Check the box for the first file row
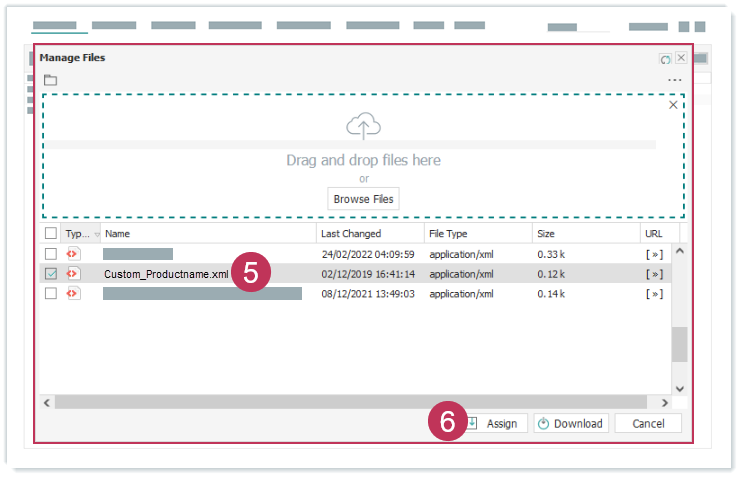 [x=51, y=254]
